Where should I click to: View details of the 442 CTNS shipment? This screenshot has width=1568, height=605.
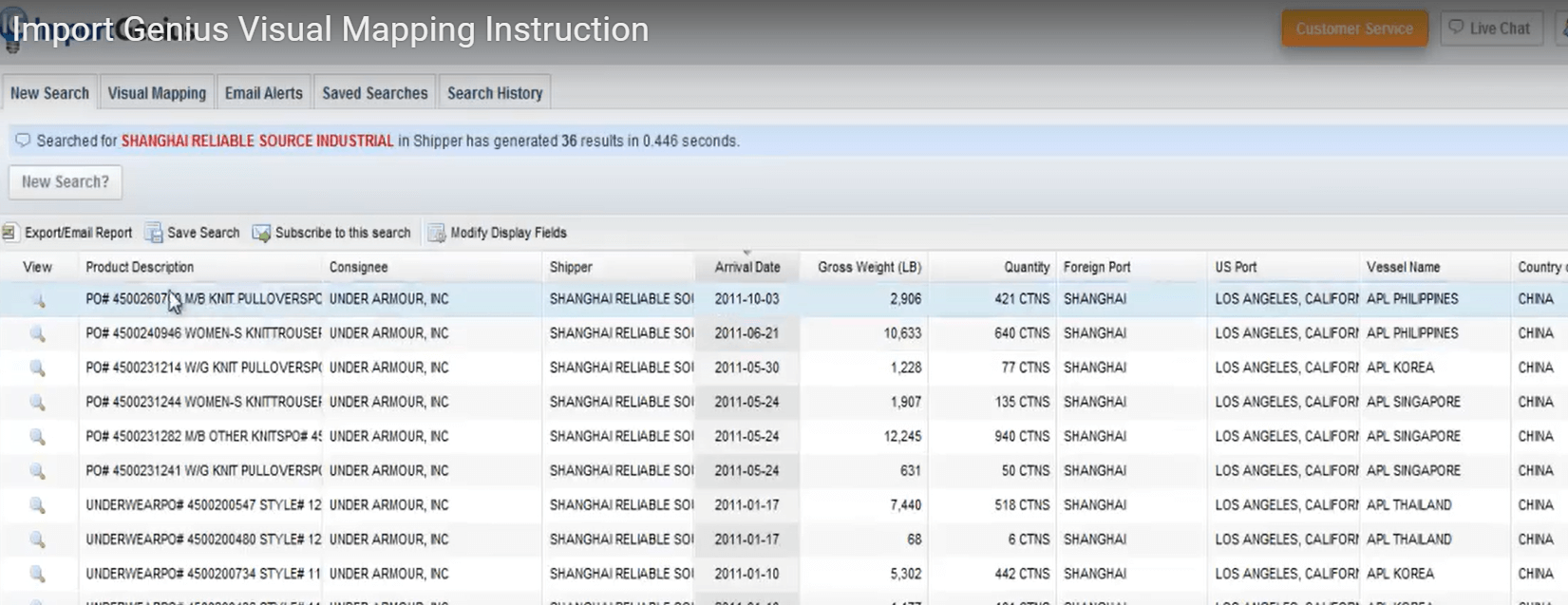point(38,574)
